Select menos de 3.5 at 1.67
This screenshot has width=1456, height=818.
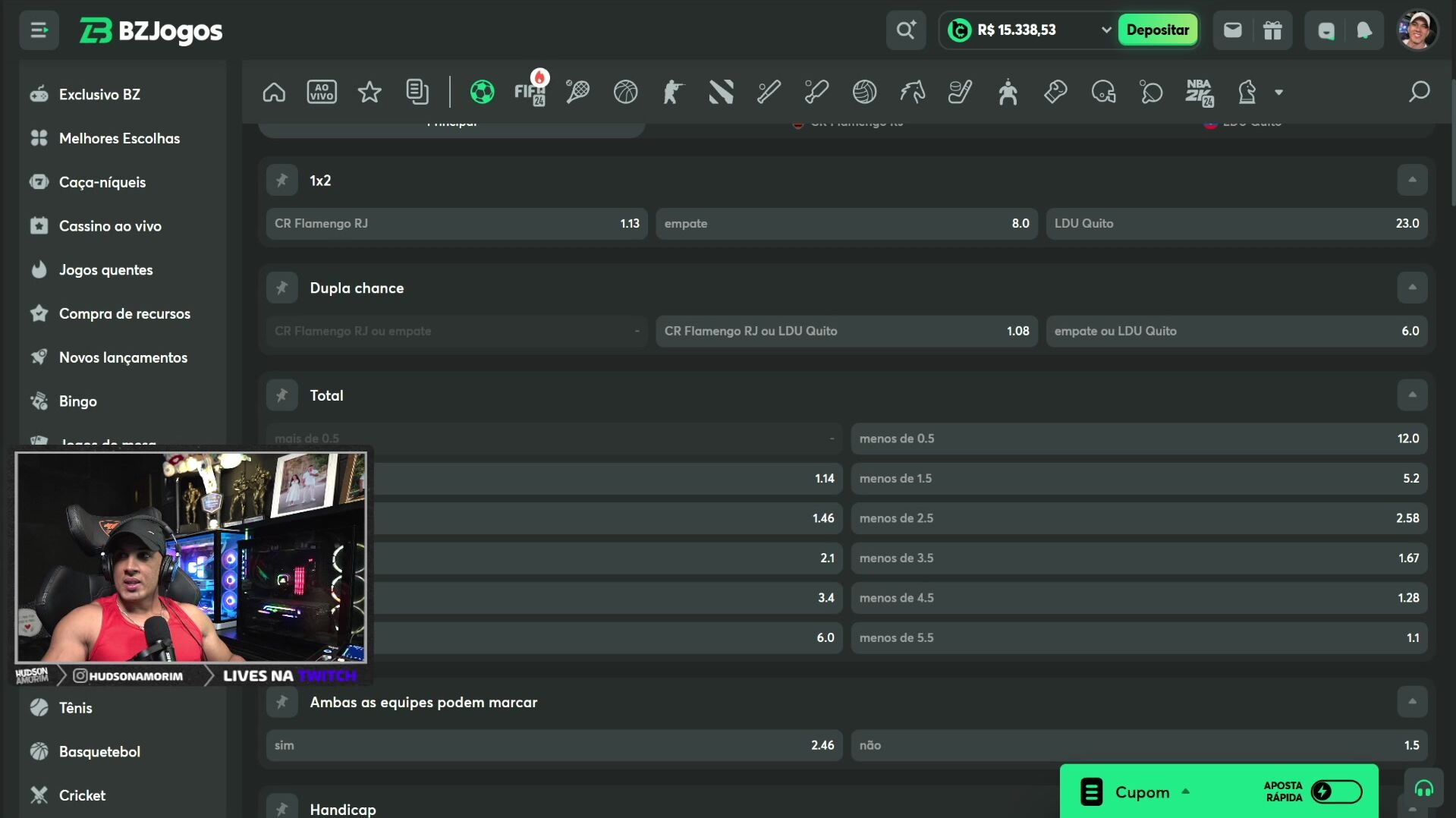click(1139, 558)
